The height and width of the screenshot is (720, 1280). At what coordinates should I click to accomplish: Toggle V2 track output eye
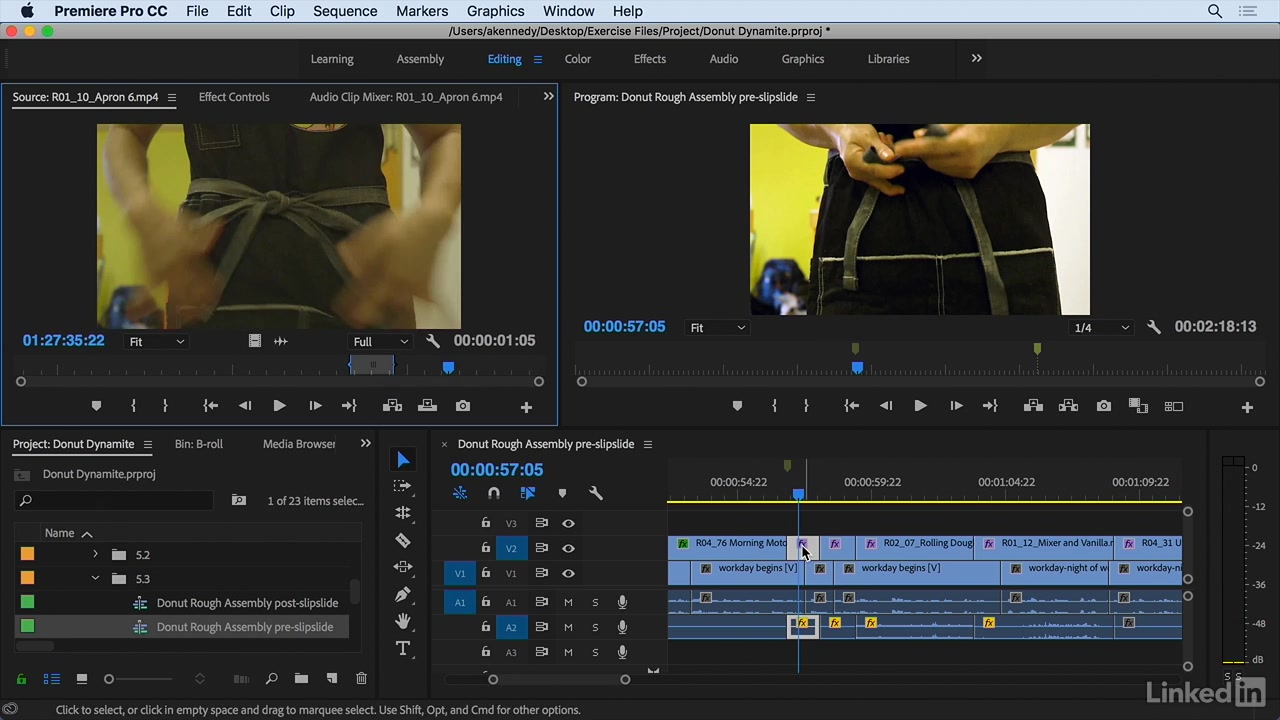tap(568, 548)
